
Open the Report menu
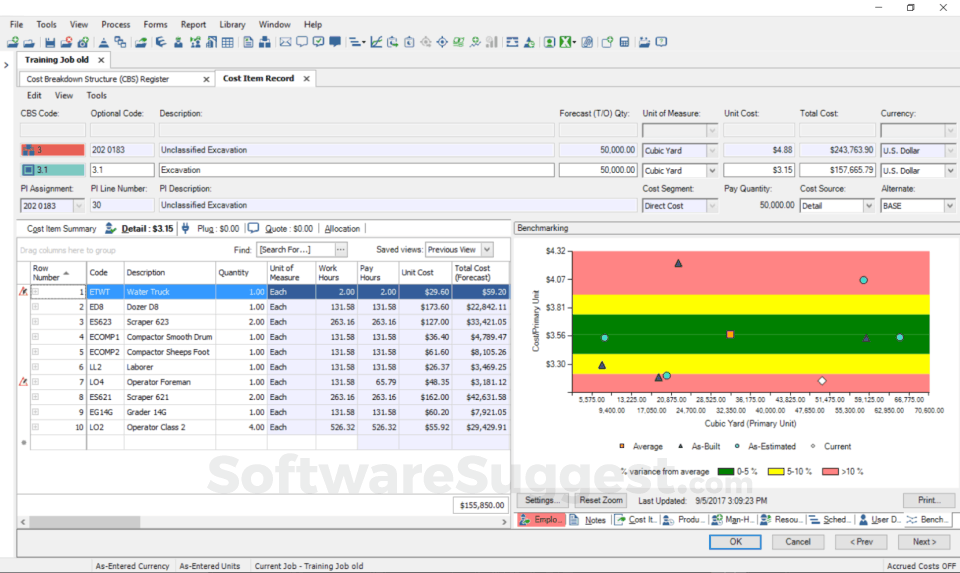(193, 24)
